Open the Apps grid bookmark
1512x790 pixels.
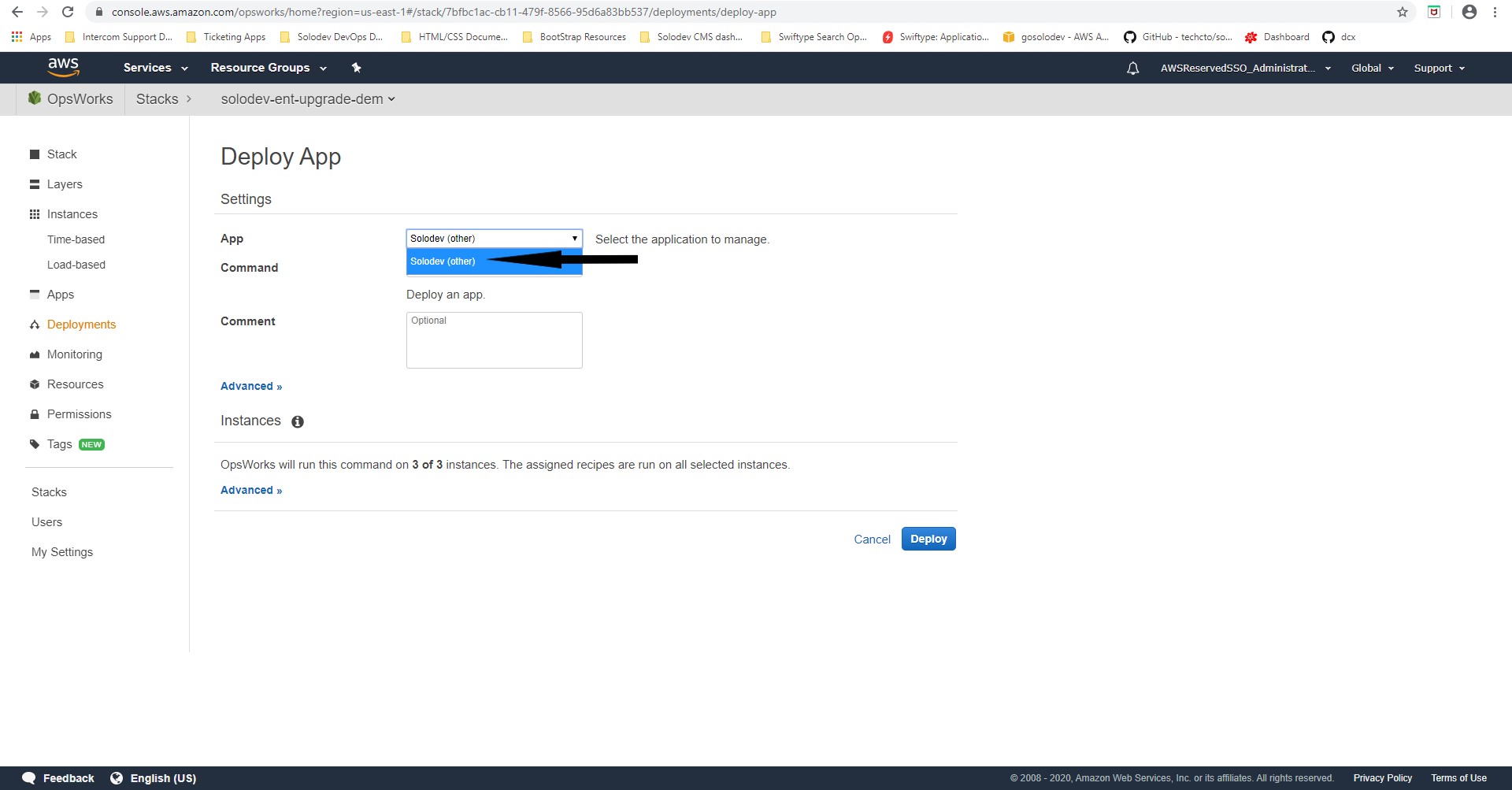coord(31,37)
